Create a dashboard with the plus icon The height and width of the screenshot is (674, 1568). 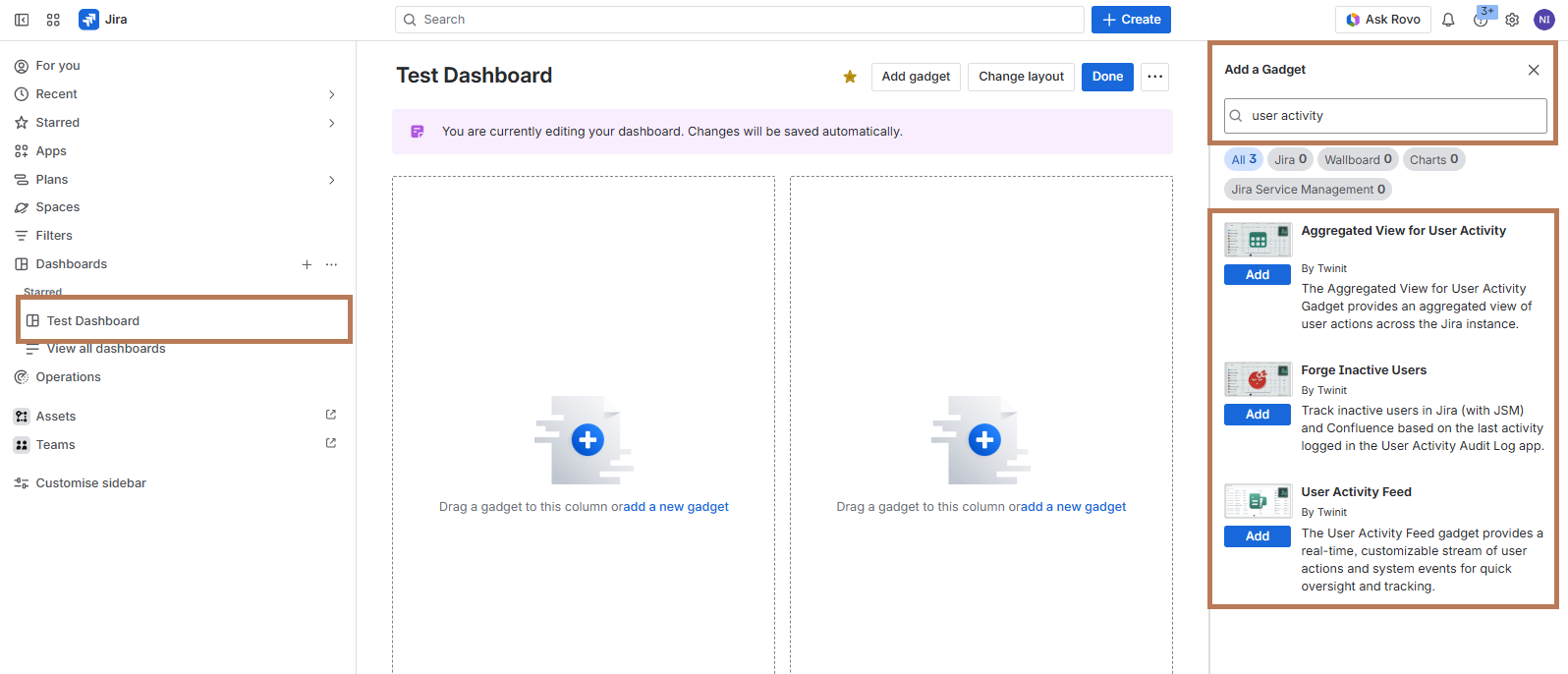pyautogui.click(x=307, y=264)
